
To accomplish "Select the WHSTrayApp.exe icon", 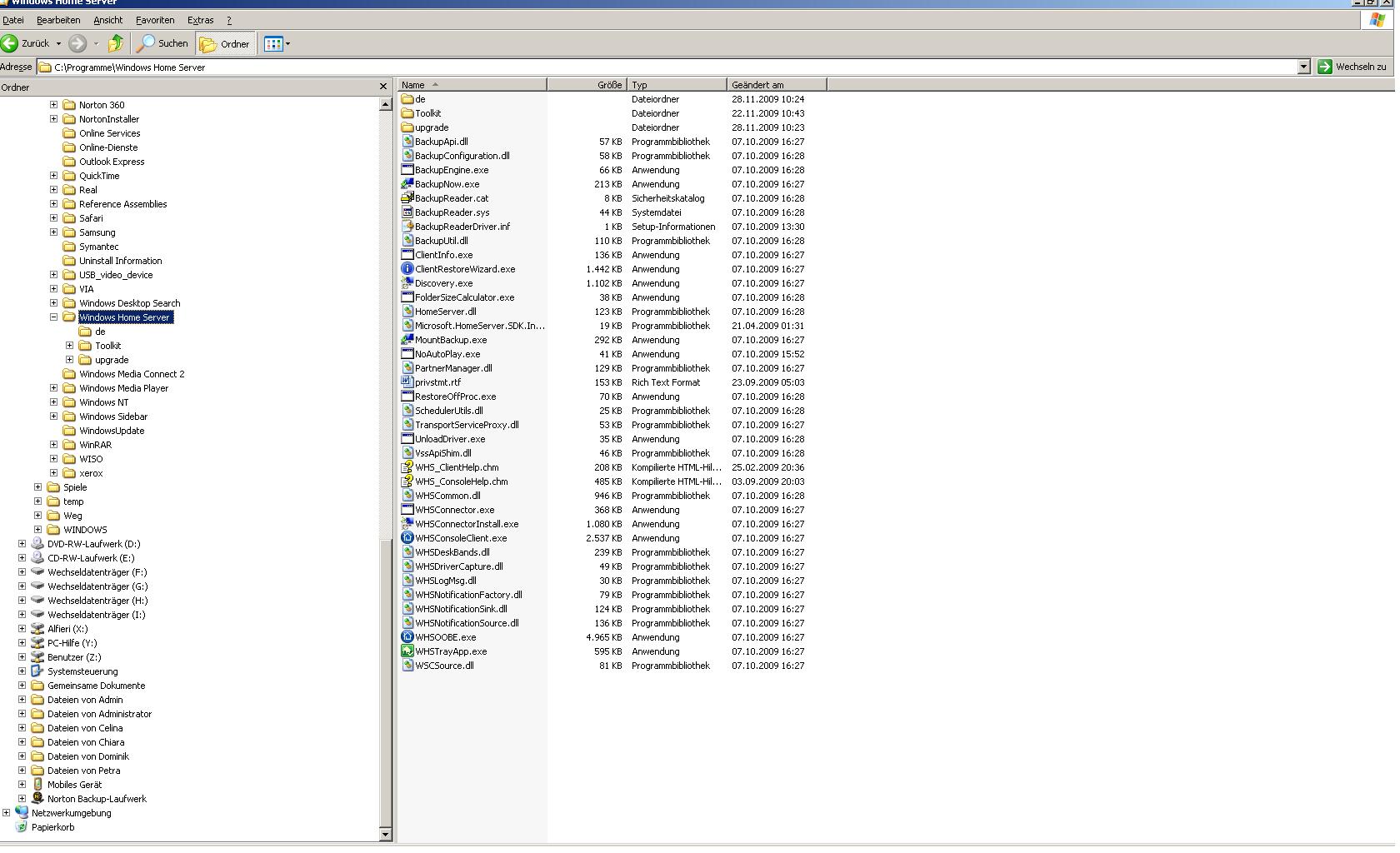I will [407, 651].
